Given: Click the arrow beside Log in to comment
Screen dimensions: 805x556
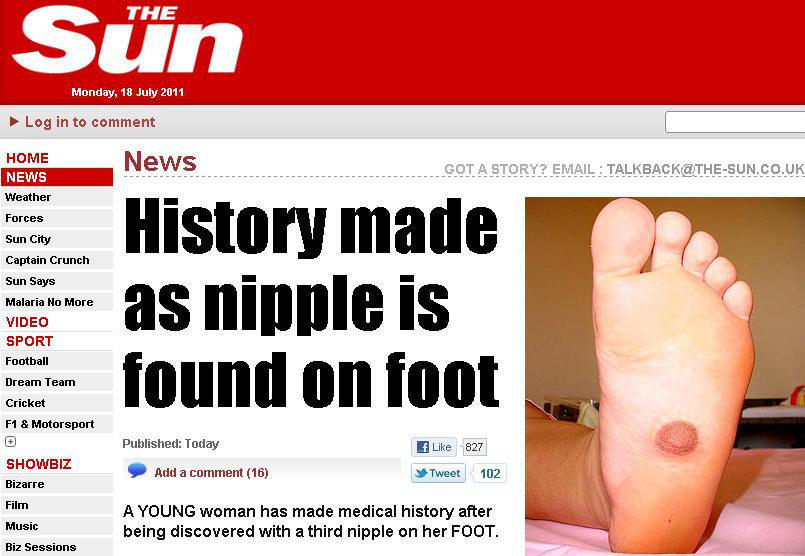Looking at the screenshot, I should click(14, 121).
